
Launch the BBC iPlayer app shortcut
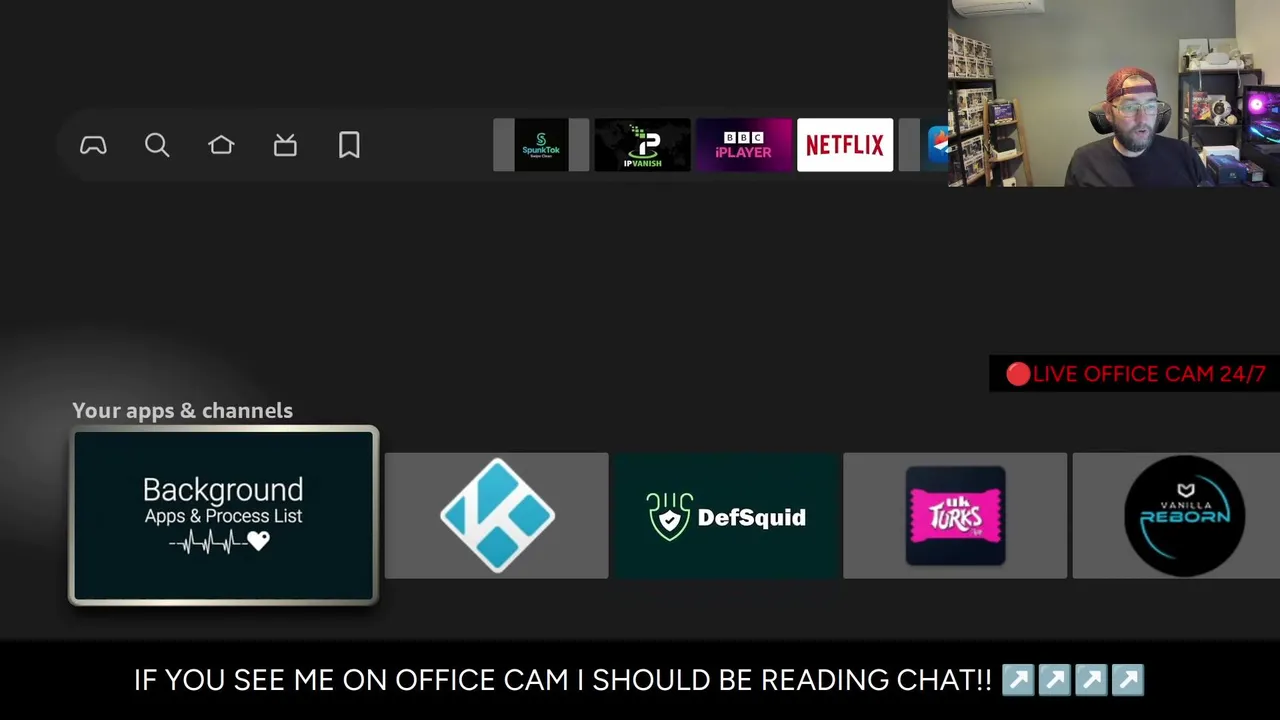pyautogui.click(x=743, y=145)
